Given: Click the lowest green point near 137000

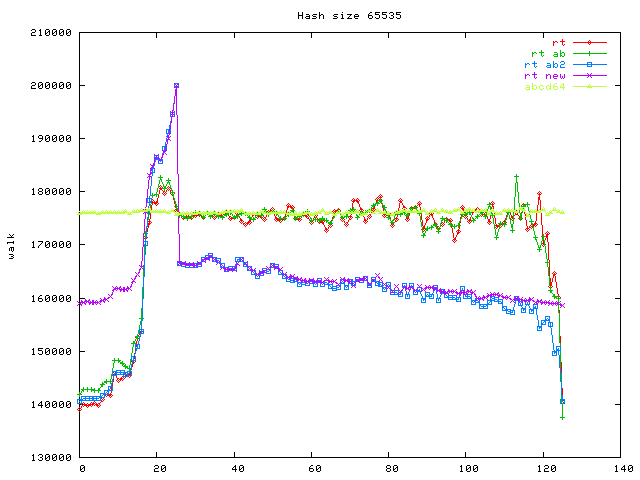Looking at the screenshot, I should click(562, 418).
